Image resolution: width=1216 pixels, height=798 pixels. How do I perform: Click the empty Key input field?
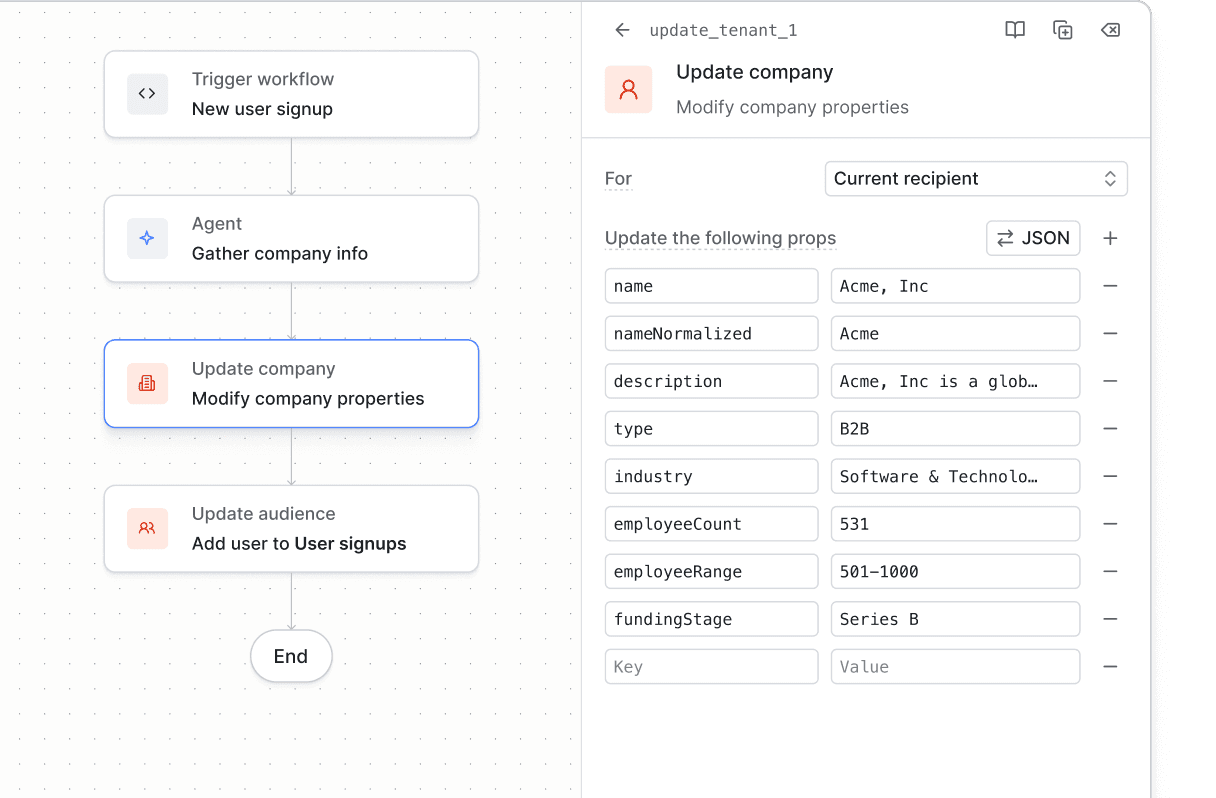[711, 666]
